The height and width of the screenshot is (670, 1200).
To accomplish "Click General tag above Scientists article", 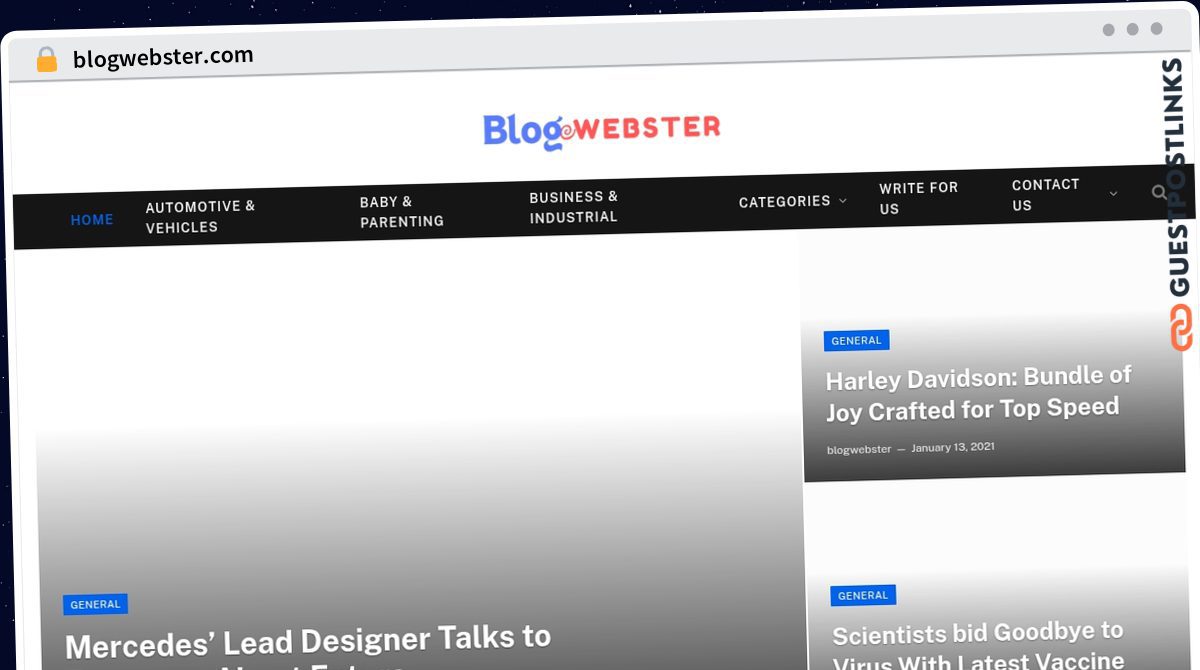I will click(x=862, y=596).
